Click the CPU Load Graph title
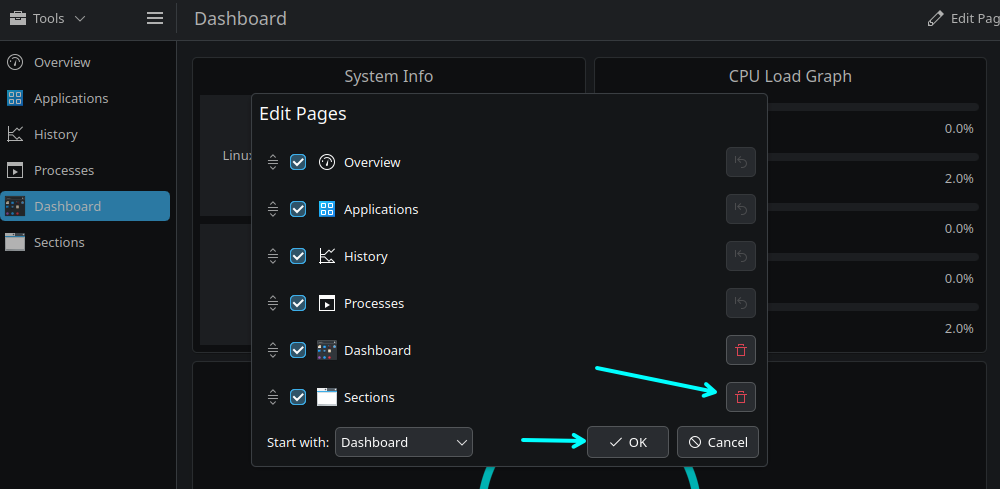Image resolution: width=1000 pixels, height=489 pixels. pyautogui.click(x=790, y=77)
